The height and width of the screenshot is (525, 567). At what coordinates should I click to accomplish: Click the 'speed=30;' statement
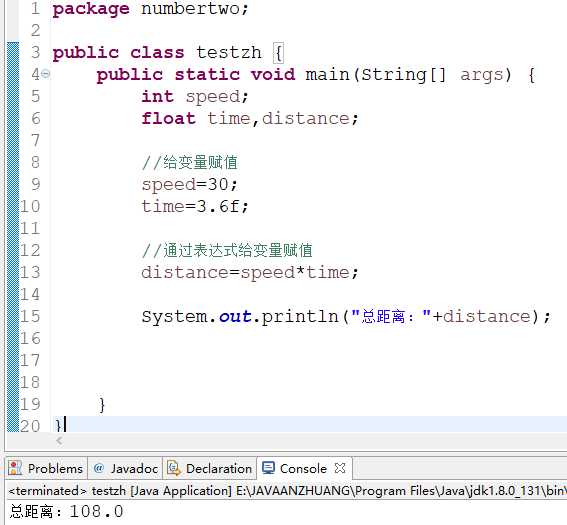point(189,185)
